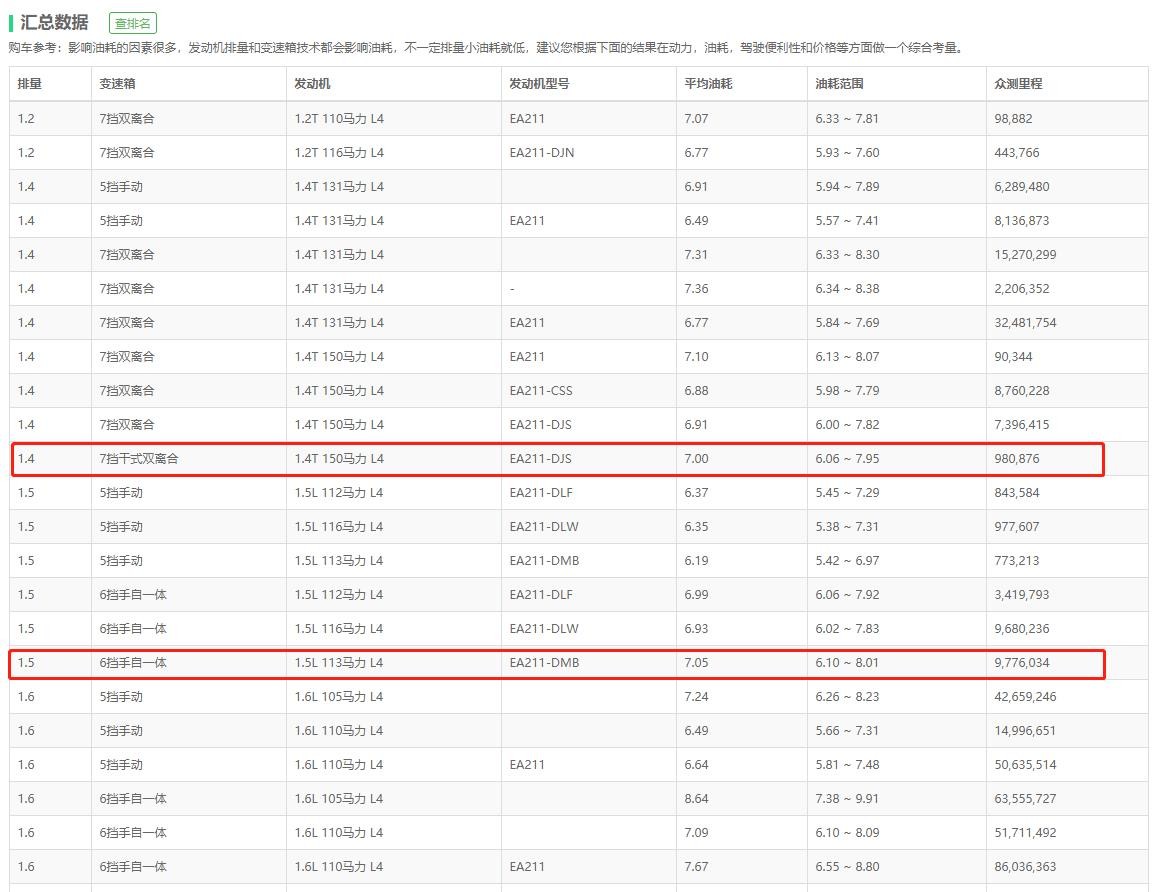Click mileage value 9,680,236
Image resolution: width=1155 pixels, height=892 pixels.
(1022, 628)
